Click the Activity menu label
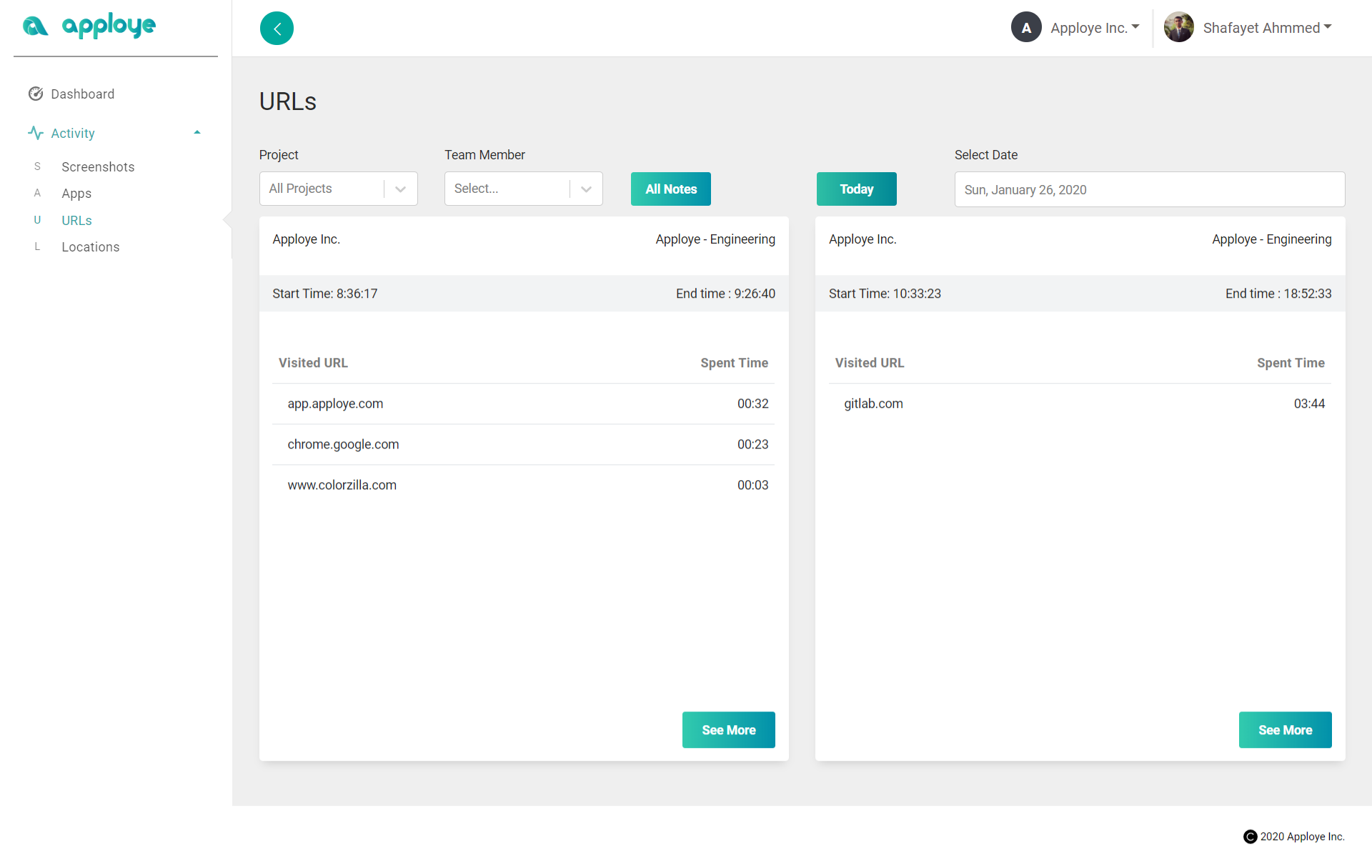1372x868 pixels. pyautogui.click(x=73, y=134)
